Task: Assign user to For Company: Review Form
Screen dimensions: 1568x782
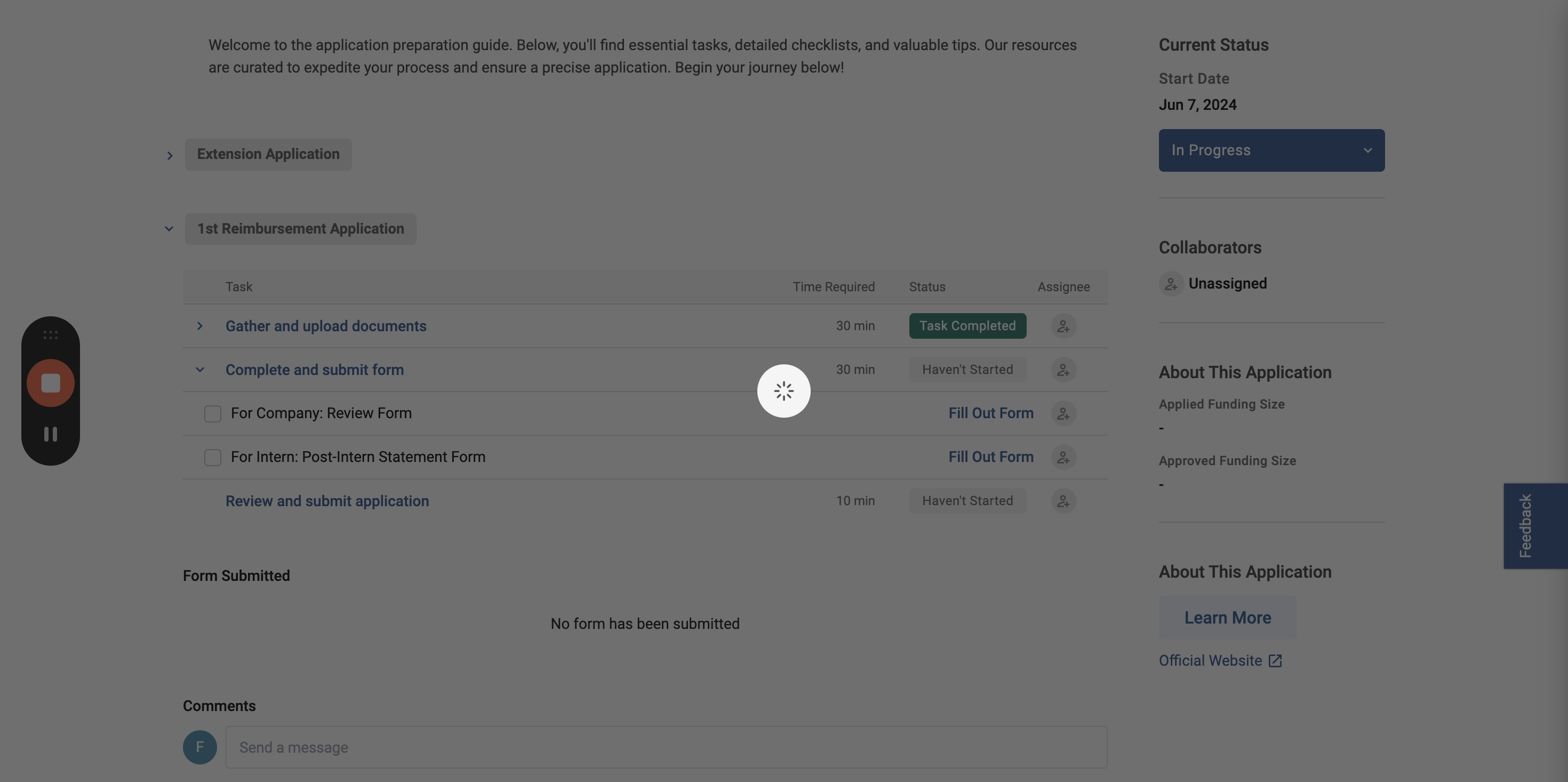Action: [1063, 413]
